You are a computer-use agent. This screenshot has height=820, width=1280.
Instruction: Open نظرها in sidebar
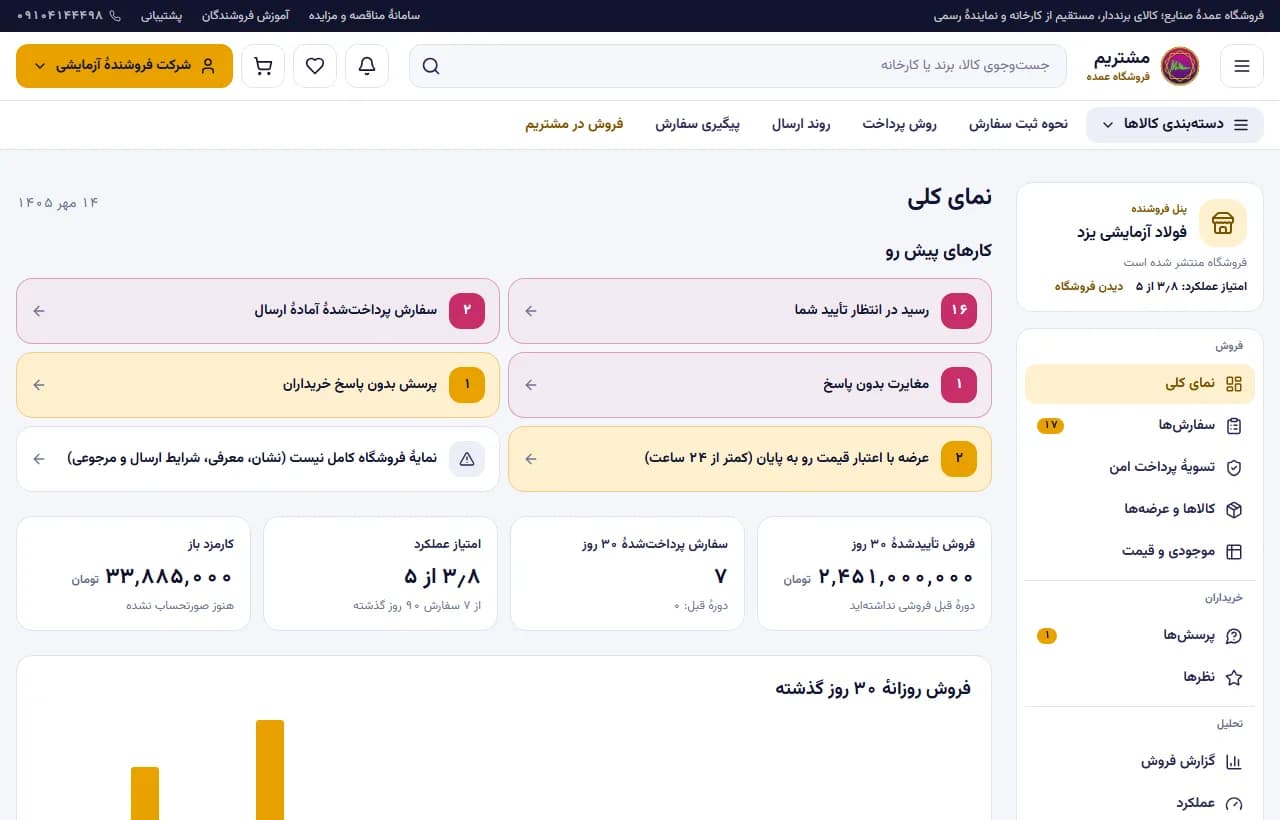click(x=1140, y=678)
